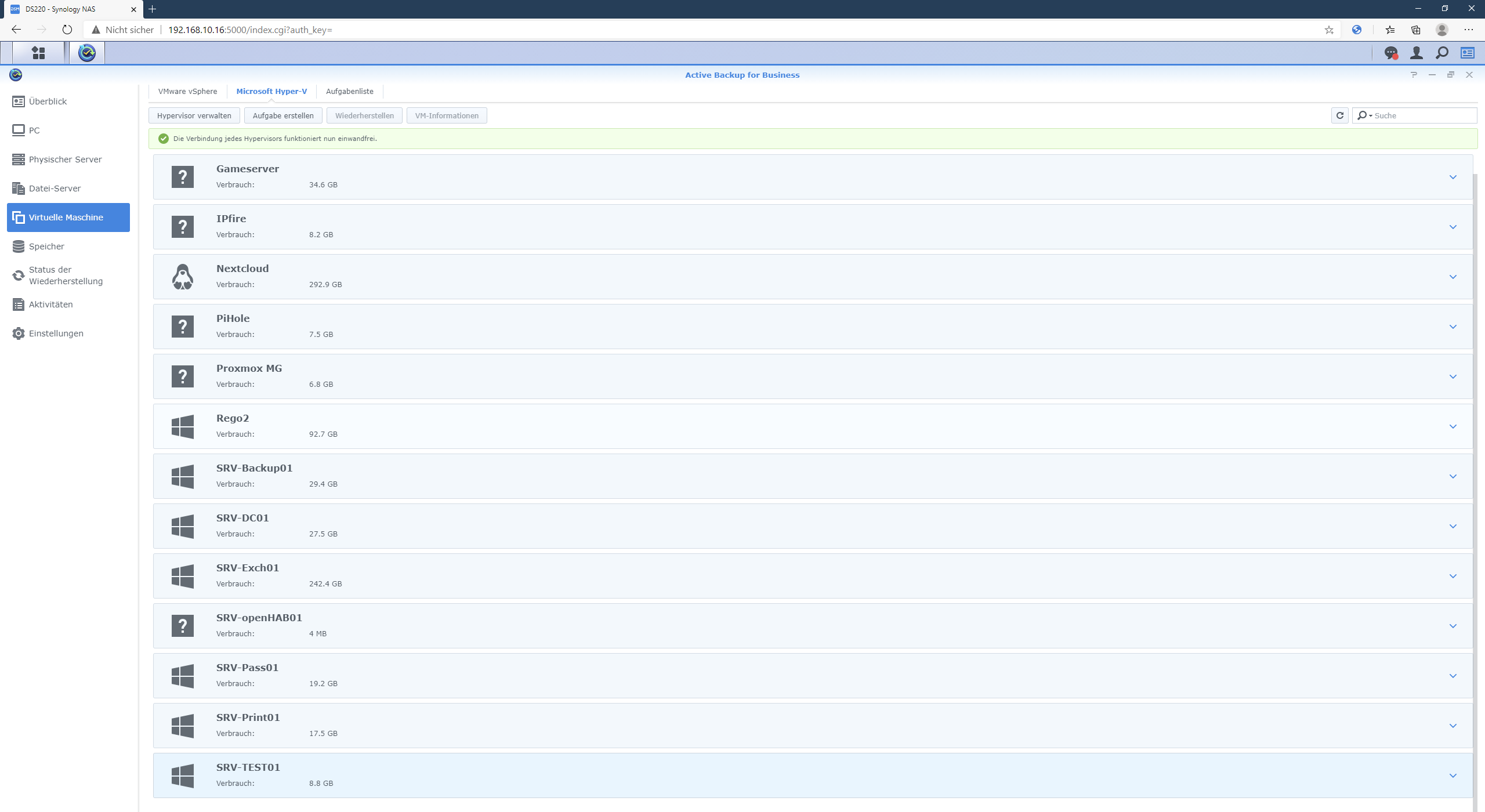Switch to the VMware vSphere tab

(x=187, y=91)
